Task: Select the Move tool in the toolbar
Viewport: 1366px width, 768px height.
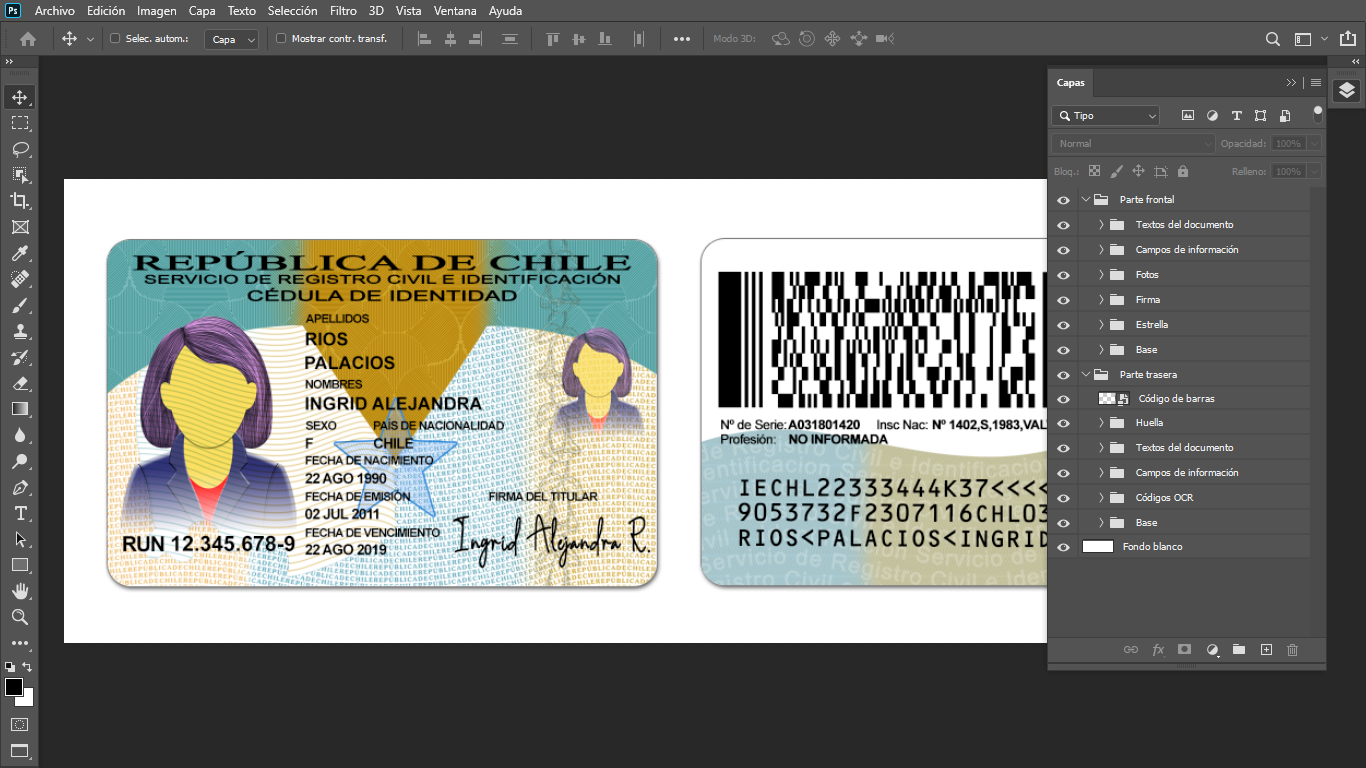Action: pyautogui.click(x=20, y=97)
